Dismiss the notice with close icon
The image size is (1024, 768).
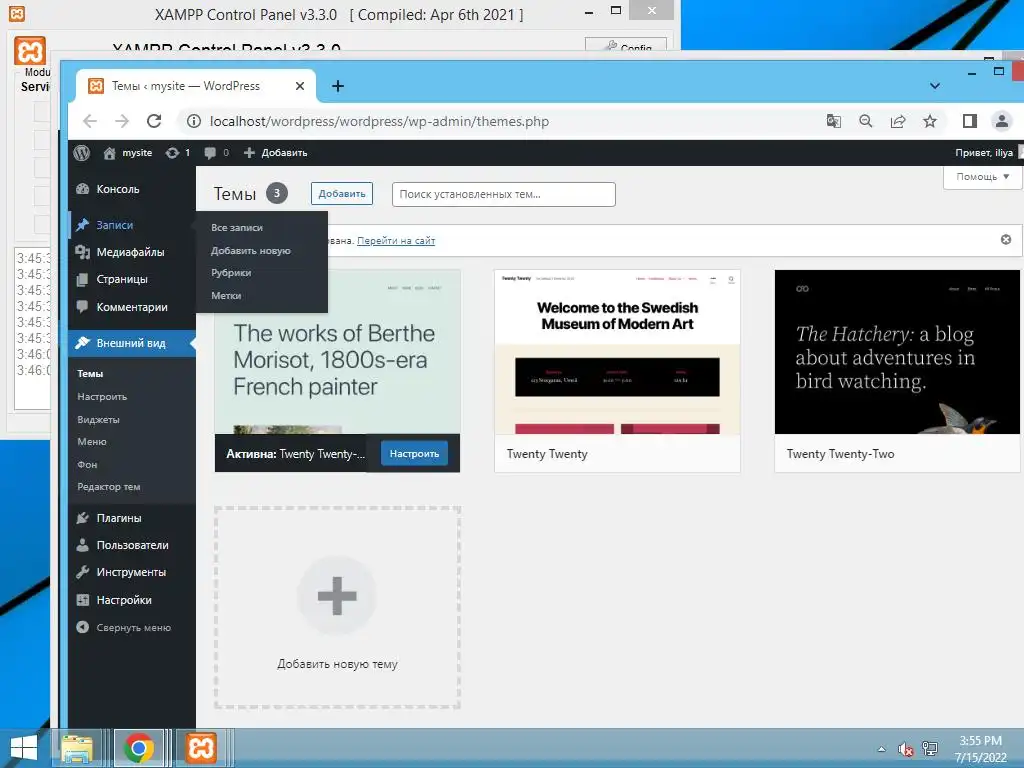pyautogui.click(x=1006, y=240)
